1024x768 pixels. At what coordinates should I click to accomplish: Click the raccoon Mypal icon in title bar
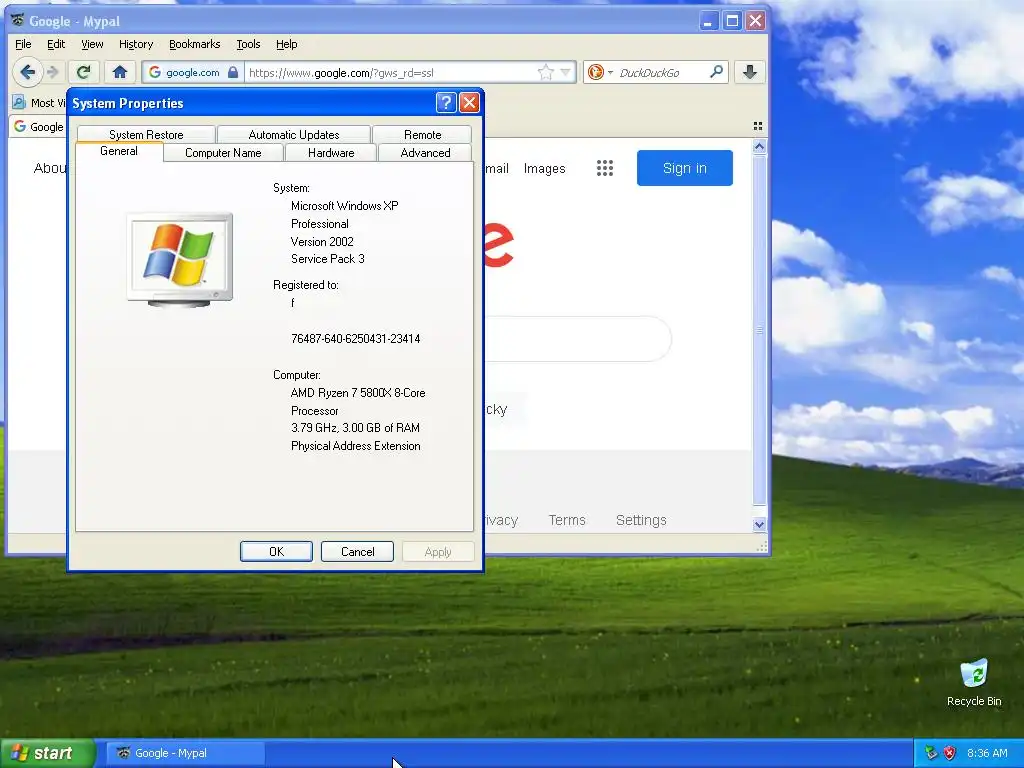pyautogui.click(x=18, y=21)
